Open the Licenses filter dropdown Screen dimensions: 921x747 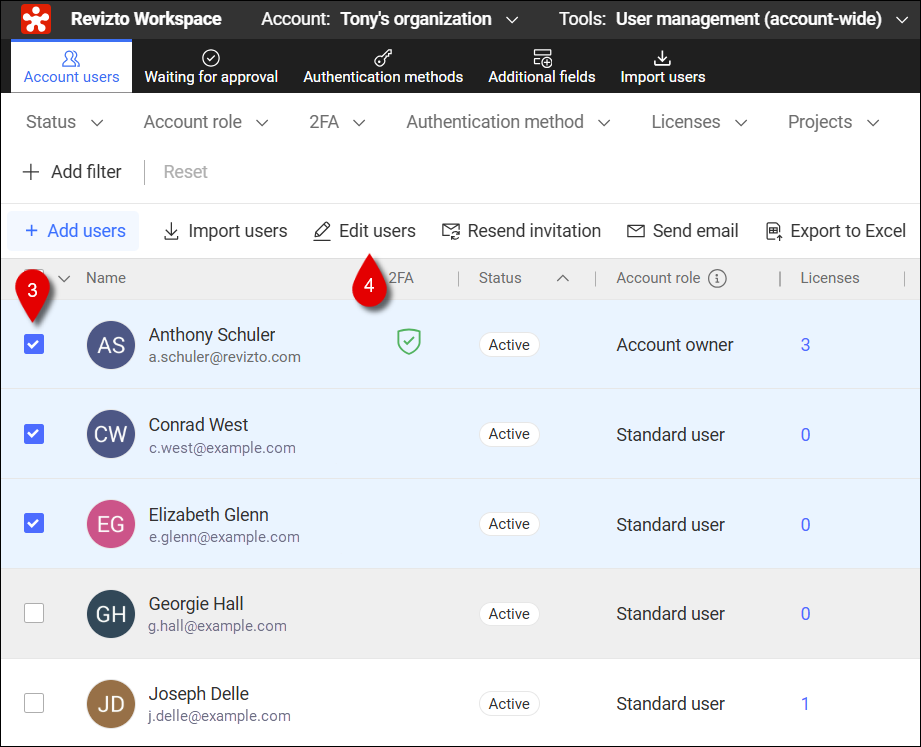699,122
